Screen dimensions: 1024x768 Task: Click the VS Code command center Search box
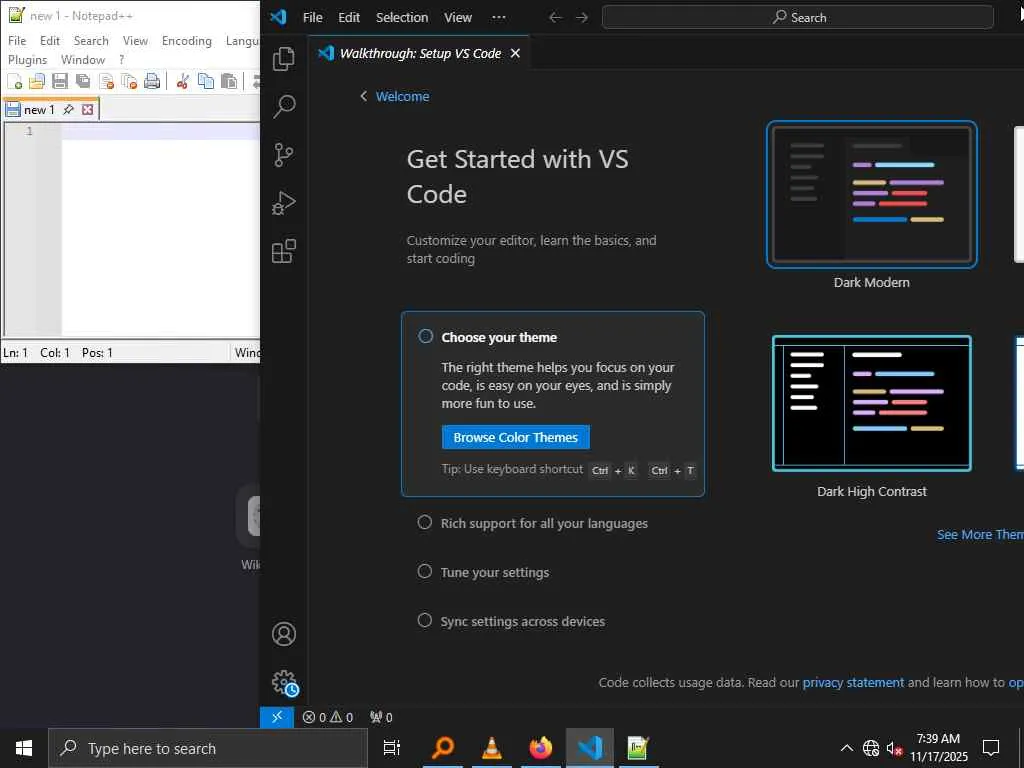(x=797, y=18)
